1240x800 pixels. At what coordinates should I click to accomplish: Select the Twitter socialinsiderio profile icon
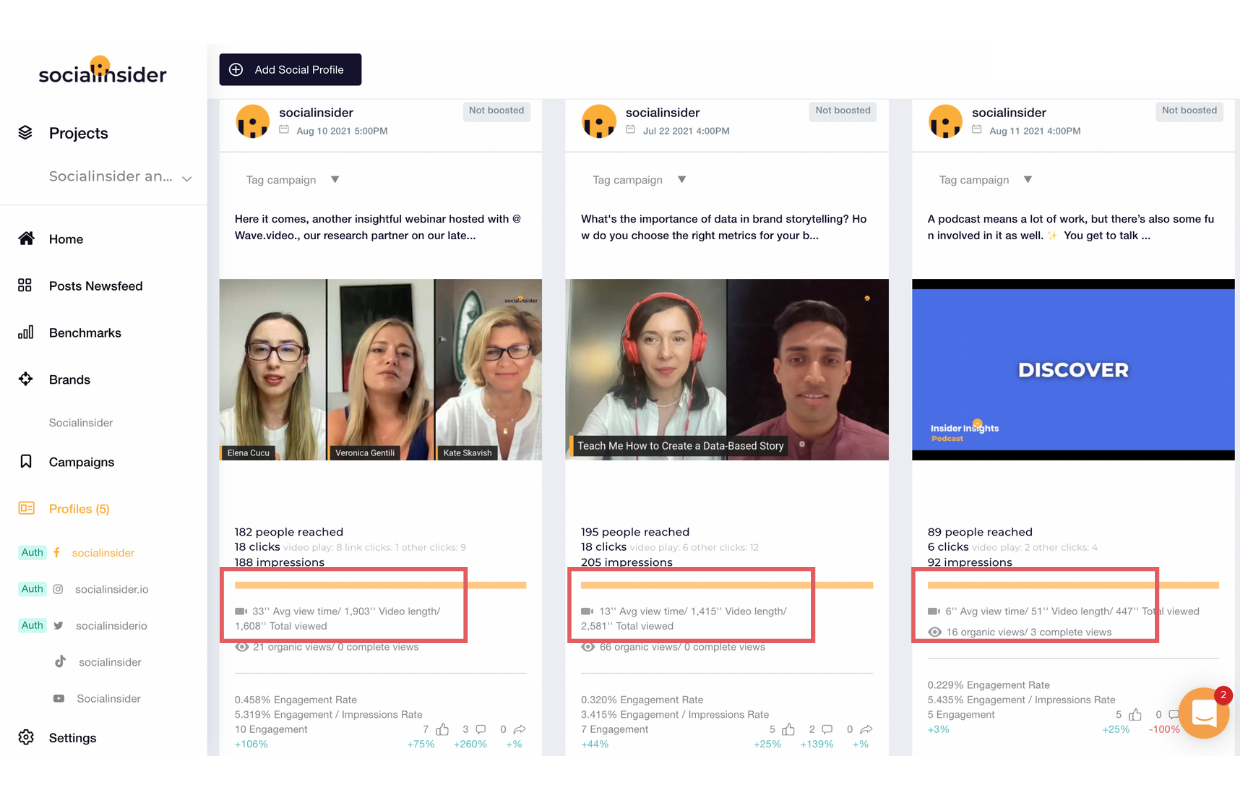59,626
